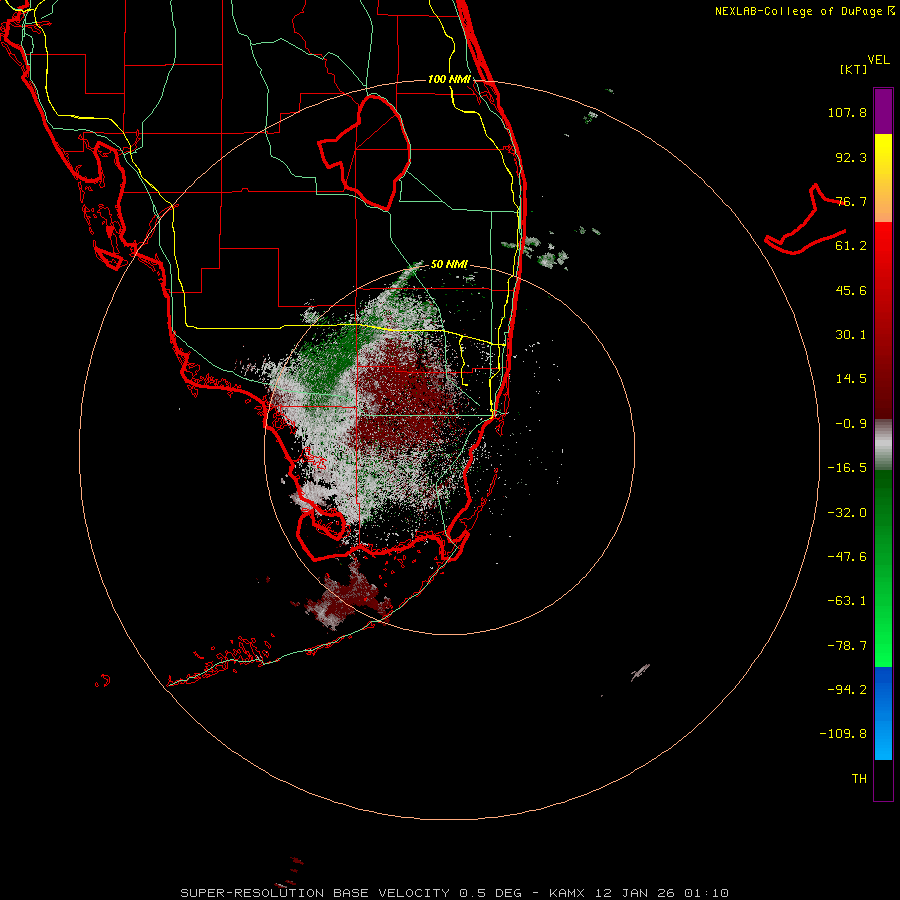Click the KAMX station identifier in the caption

tap(567, 893)
